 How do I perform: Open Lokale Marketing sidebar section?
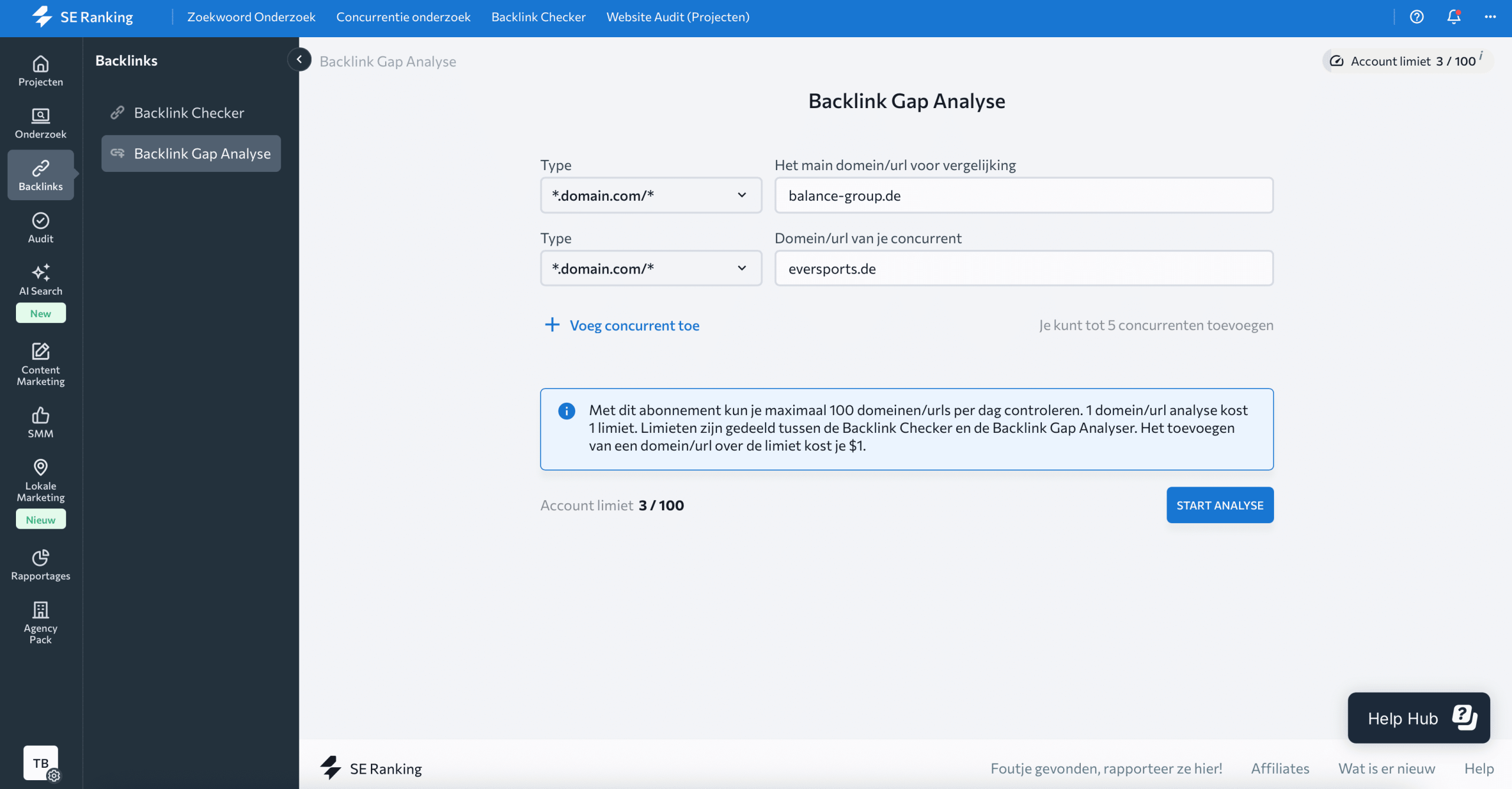(41, 480)
